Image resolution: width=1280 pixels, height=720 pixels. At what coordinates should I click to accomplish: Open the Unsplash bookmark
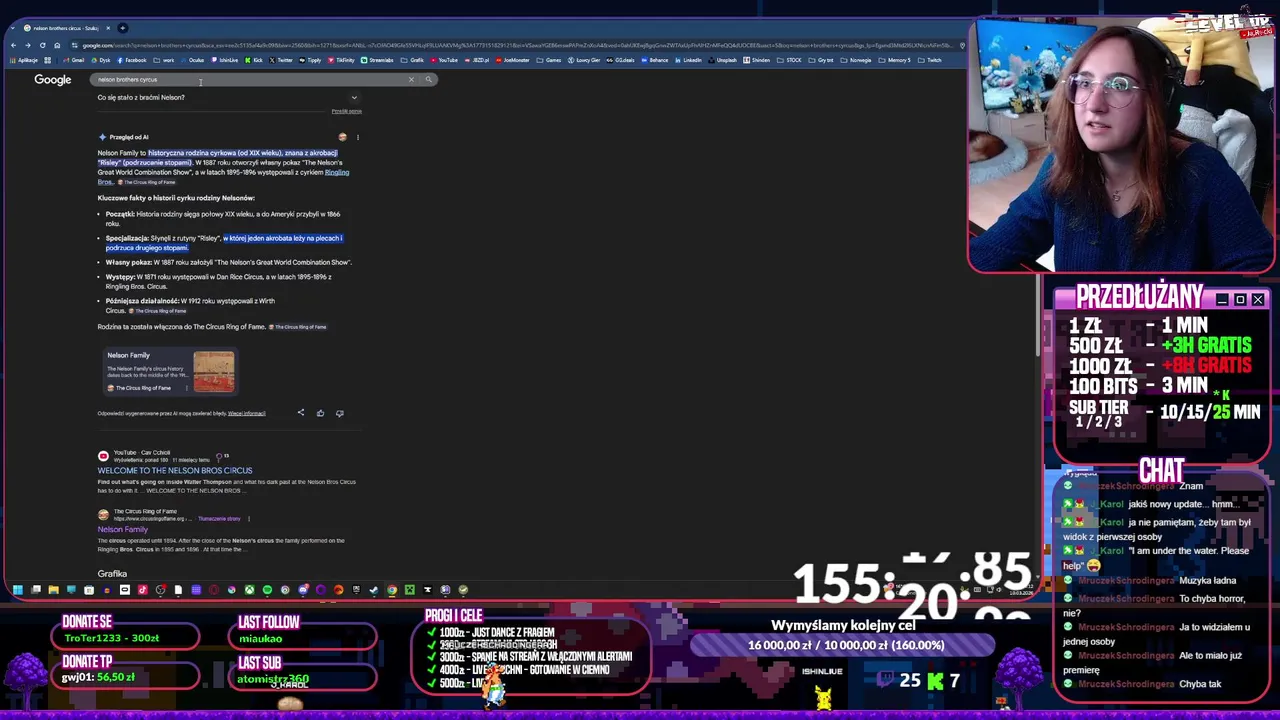[722, 60]
